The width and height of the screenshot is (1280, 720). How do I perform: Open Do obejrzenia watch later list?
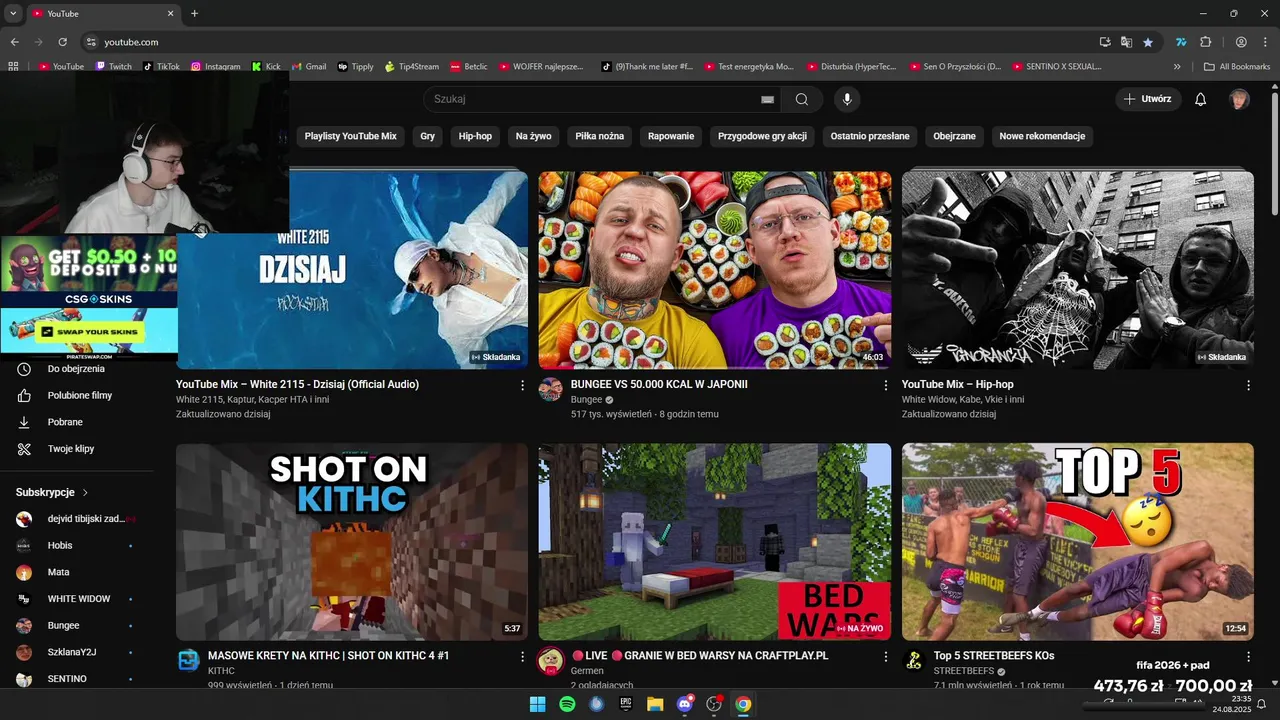76,369
